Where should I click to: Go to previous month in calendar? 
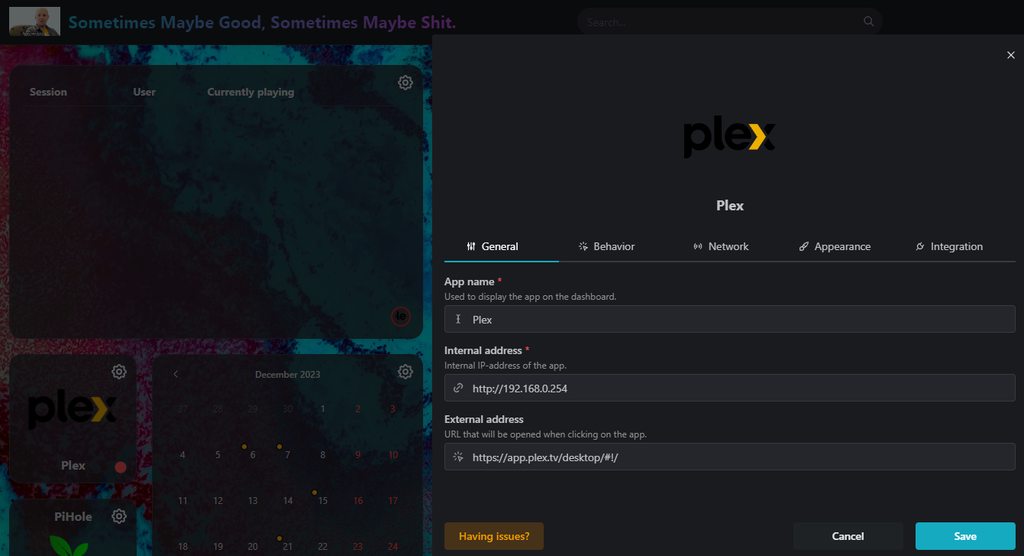176,374
